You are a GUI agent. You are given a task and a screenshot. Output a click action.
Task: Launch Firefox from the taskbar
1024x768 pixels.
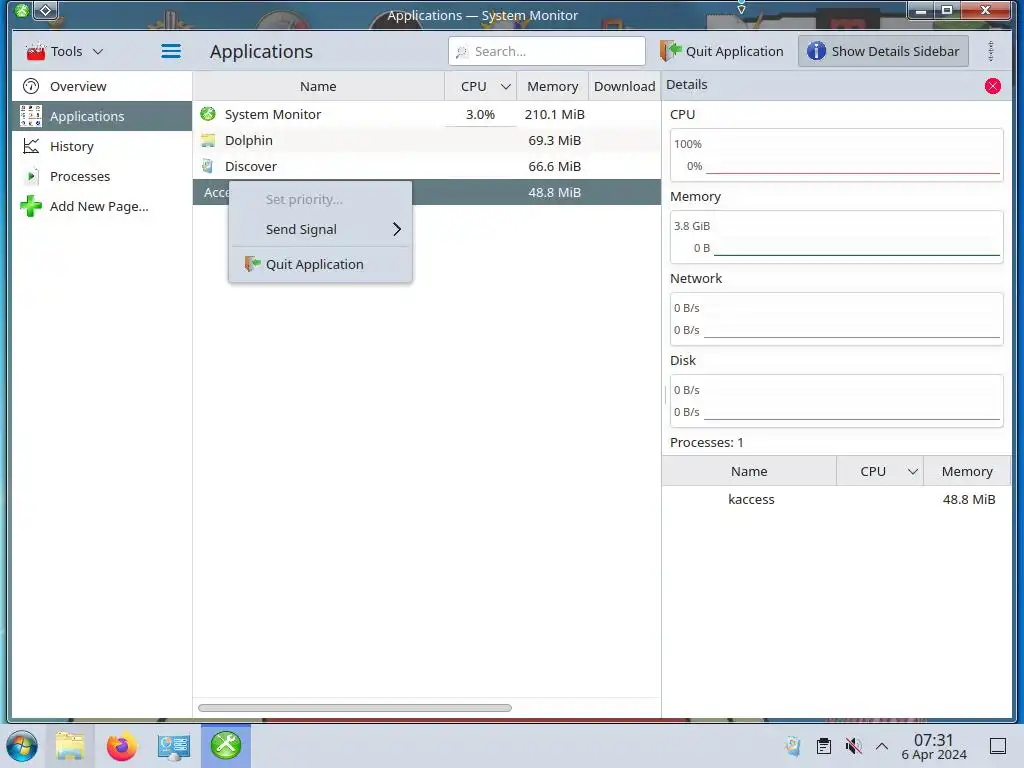coord(121,746)
